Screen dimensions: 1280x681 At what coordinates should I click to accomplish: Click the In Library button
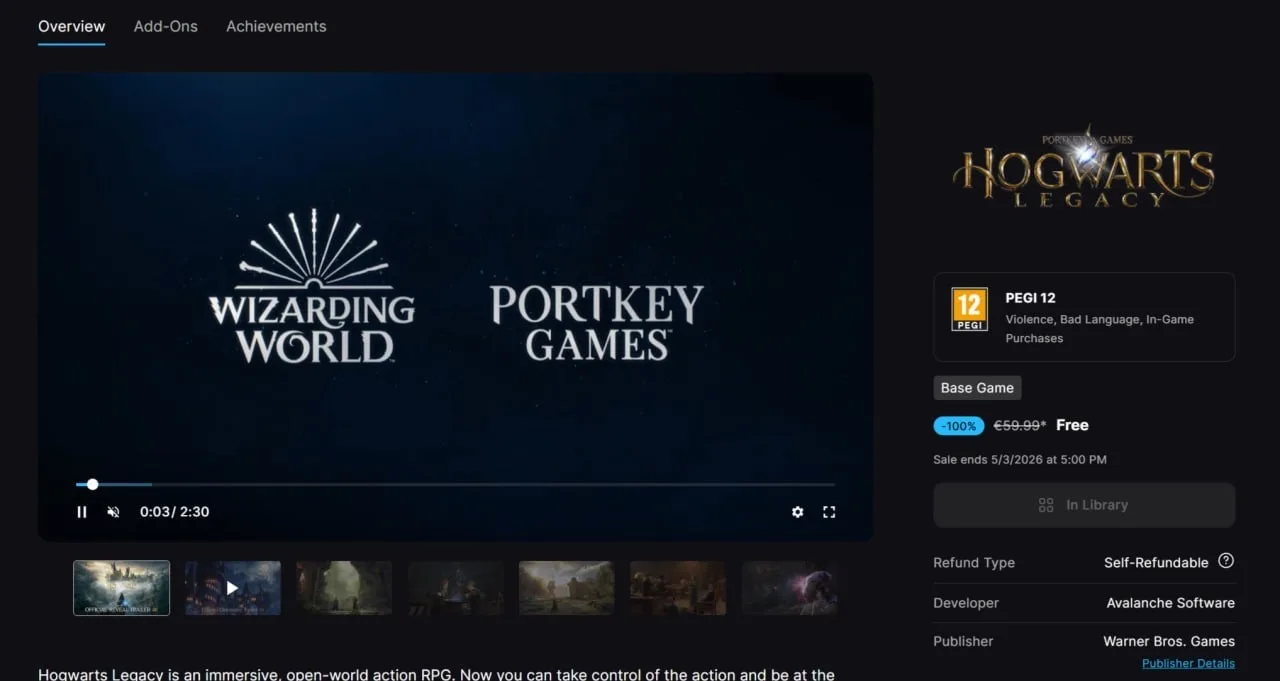tap(1084, 505)
